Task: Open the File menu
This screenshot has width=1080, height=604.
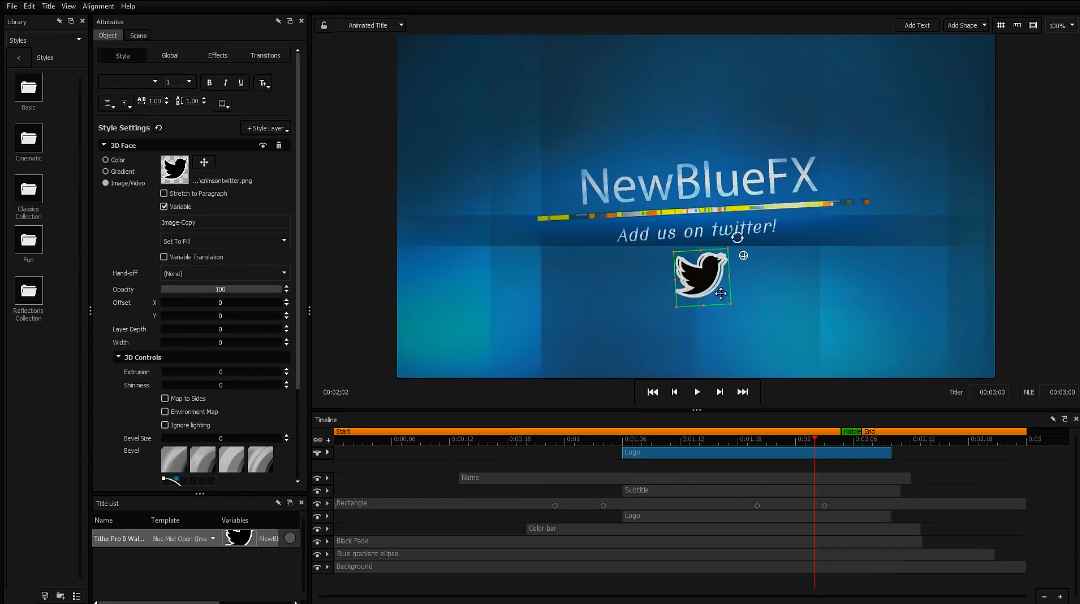Action: pos(12,6)
